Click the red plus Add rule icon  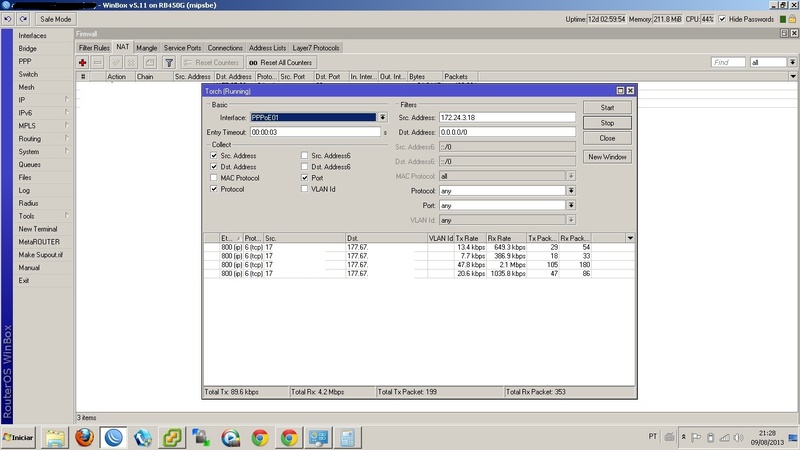pos(83,62)
